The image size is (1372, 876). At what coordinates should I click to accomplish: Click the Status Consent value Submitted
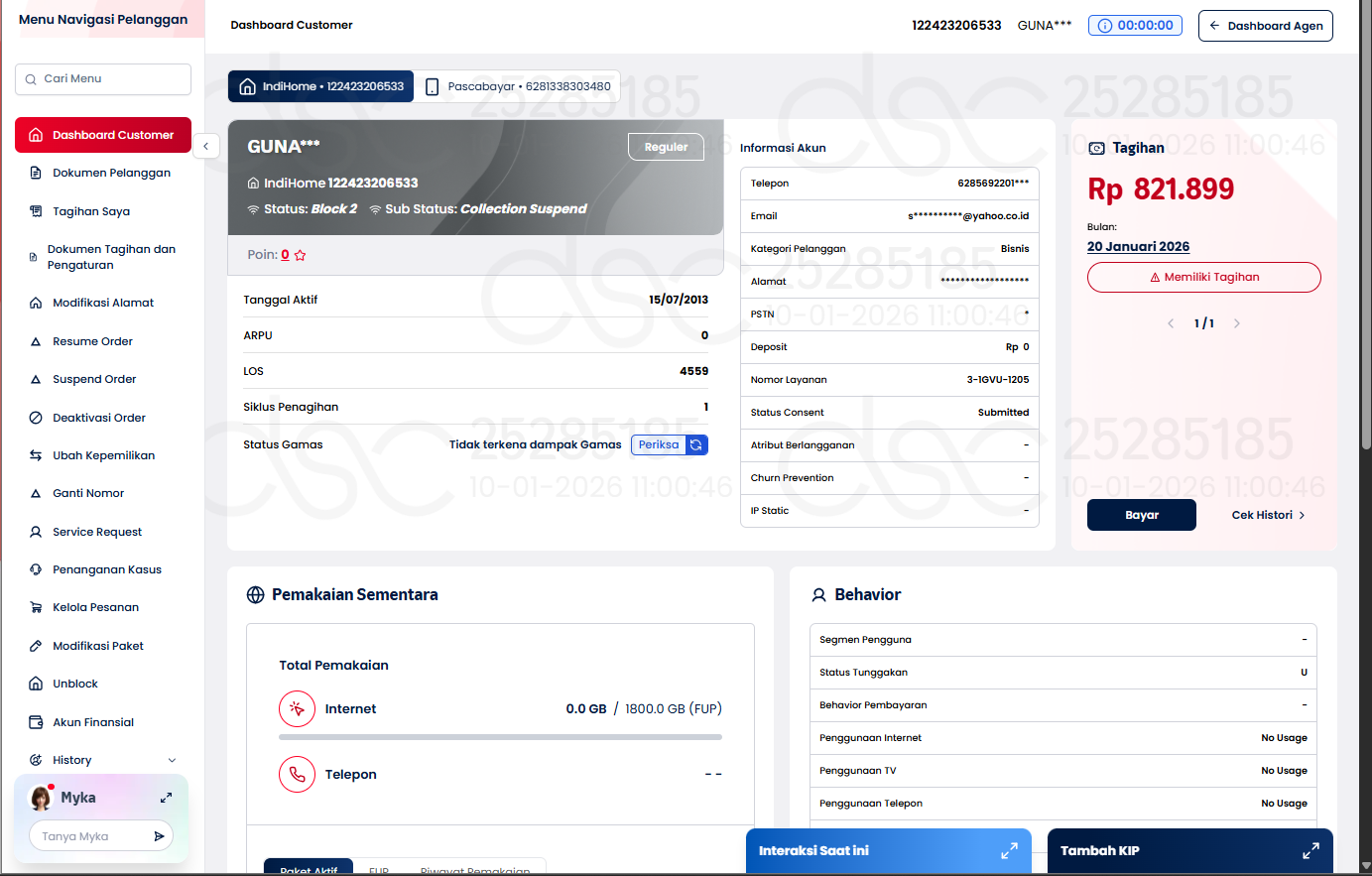point(1003,413)
